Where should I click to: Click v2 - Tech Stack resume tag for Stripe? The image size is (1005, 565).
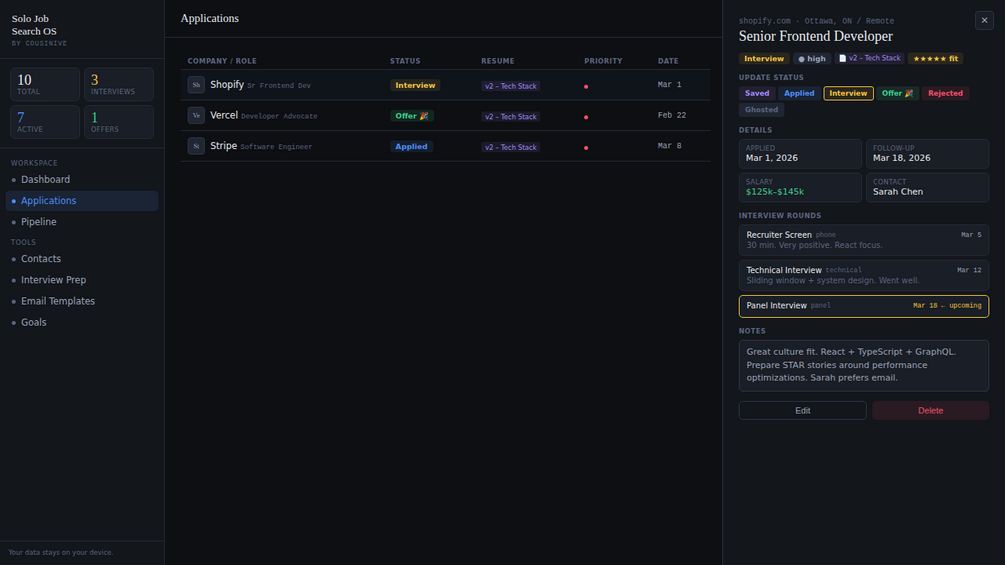click(510, 147)
